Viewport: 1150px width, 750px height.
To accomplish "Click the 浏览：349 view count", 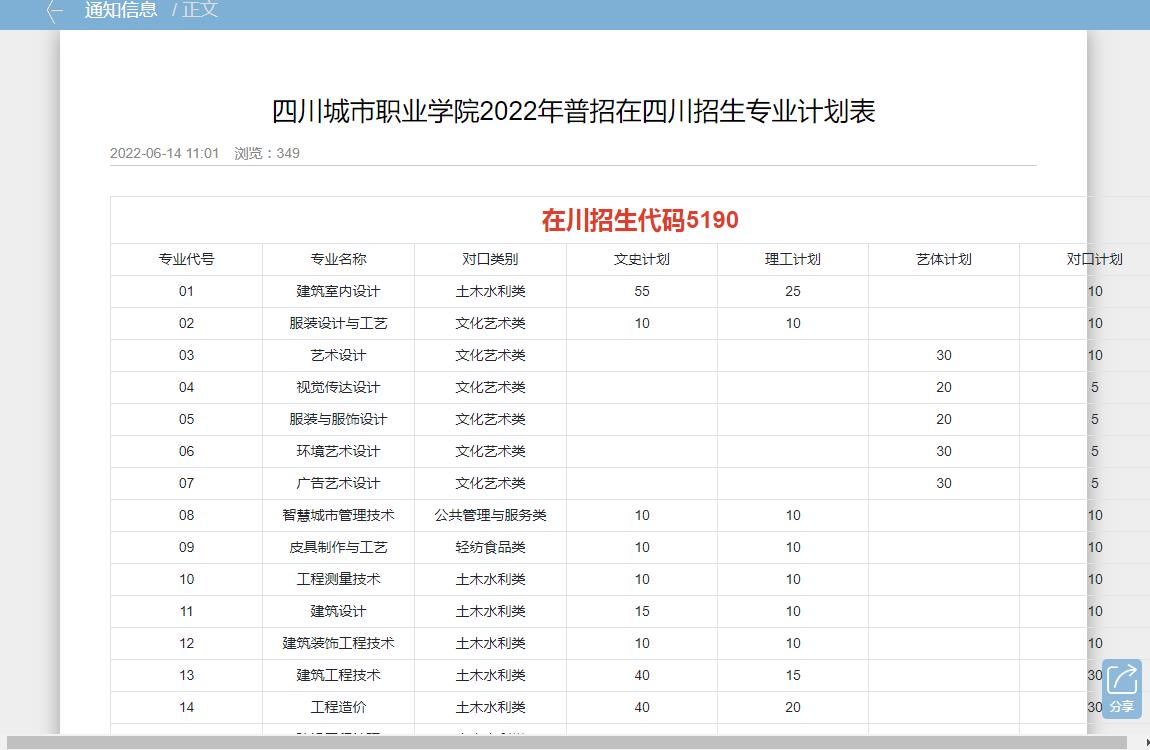I will click(267, 153).
